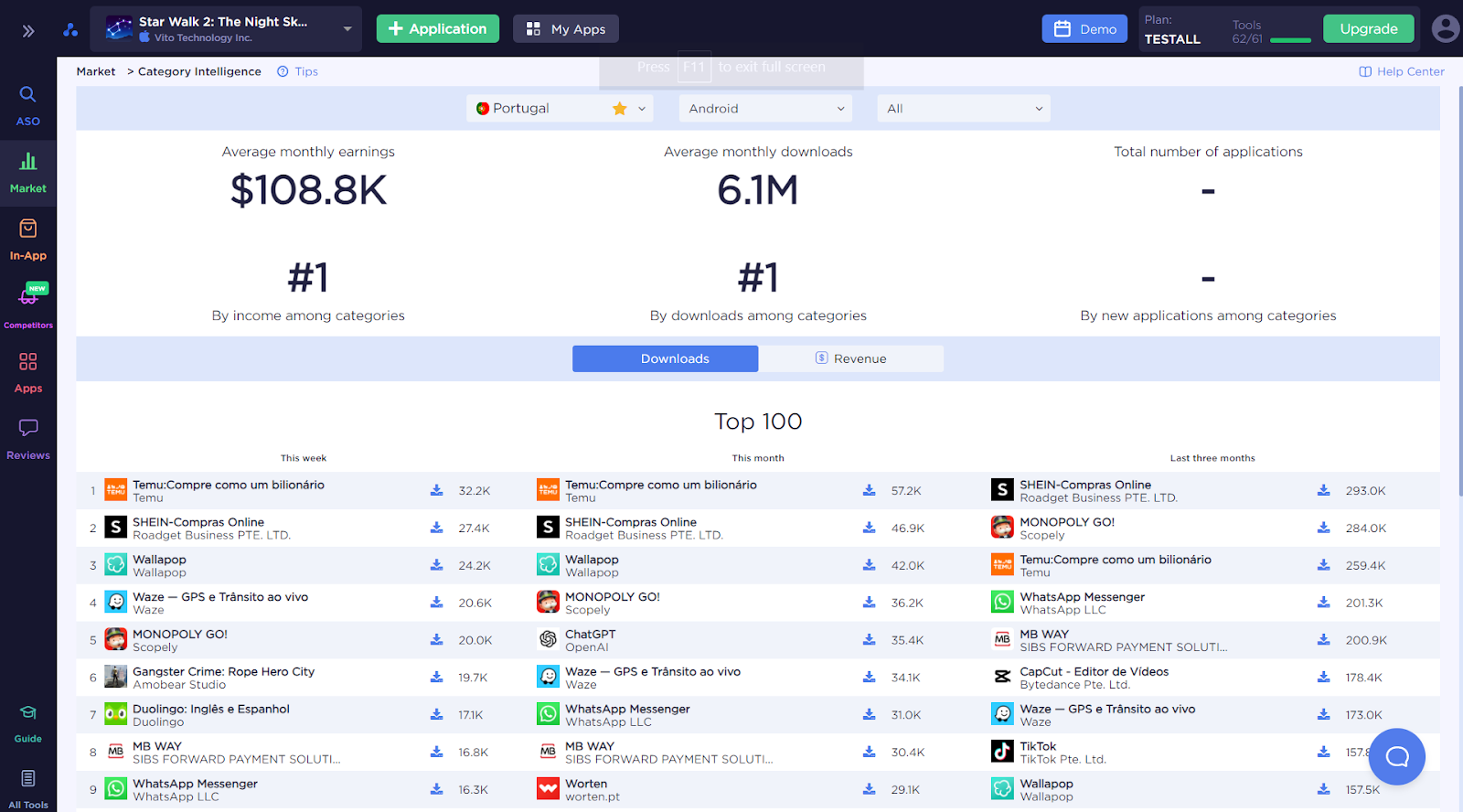
Task: Click Worten app icon in This month column
Action: (549, 789)
